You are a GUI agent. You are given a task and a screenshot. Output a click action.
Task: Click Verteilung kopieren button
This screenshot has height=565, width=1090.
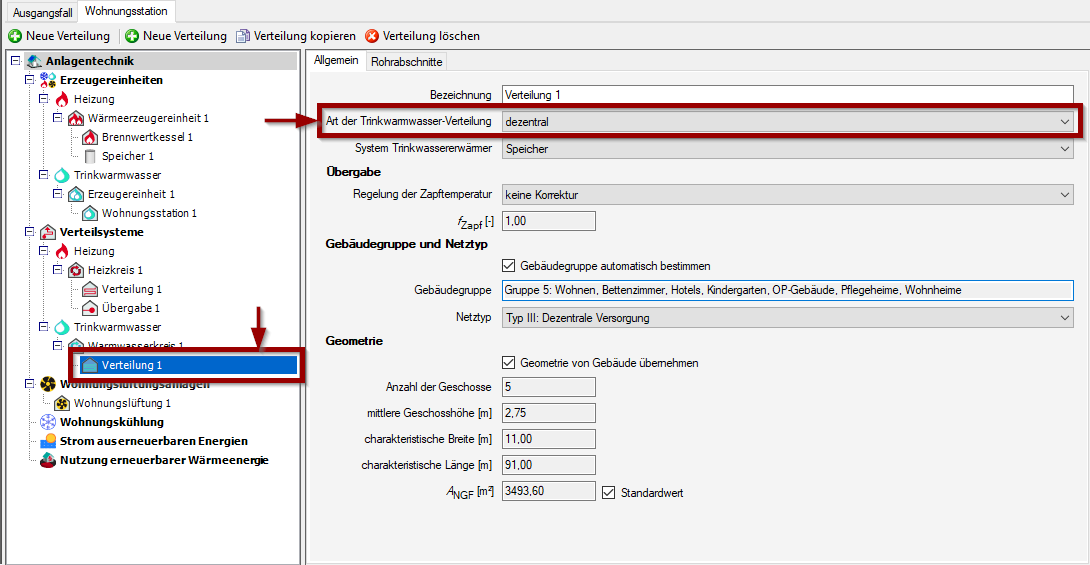click(x=296, y=36)
